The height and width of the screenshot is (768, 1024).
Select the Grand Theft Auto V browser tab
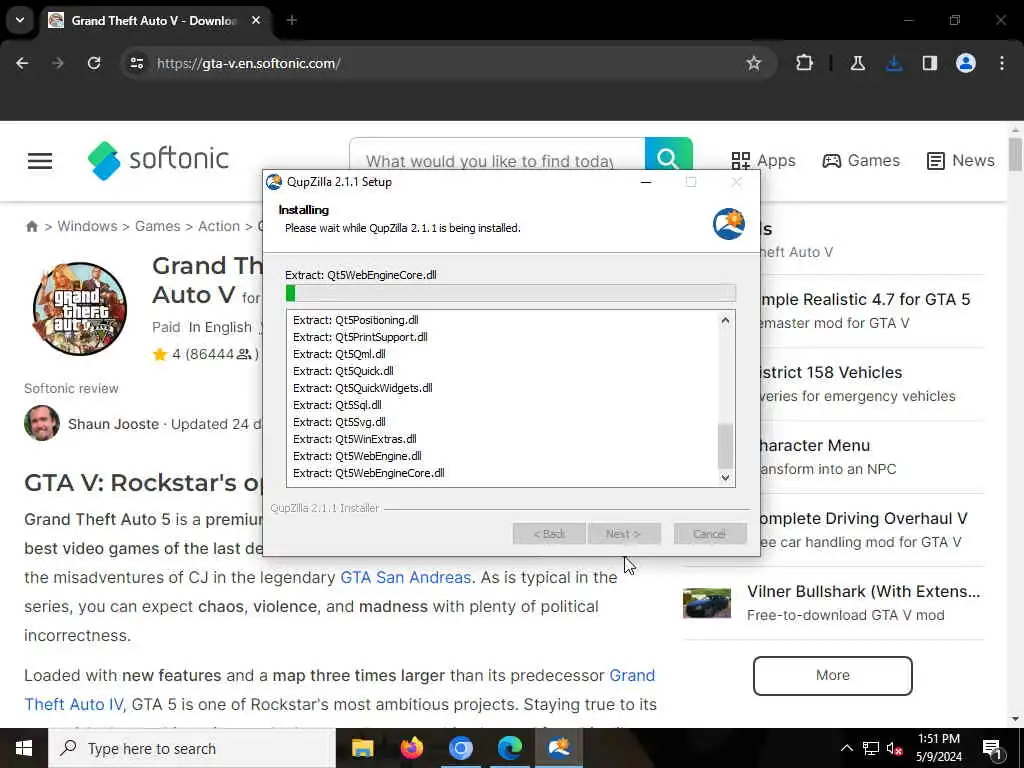155,20
